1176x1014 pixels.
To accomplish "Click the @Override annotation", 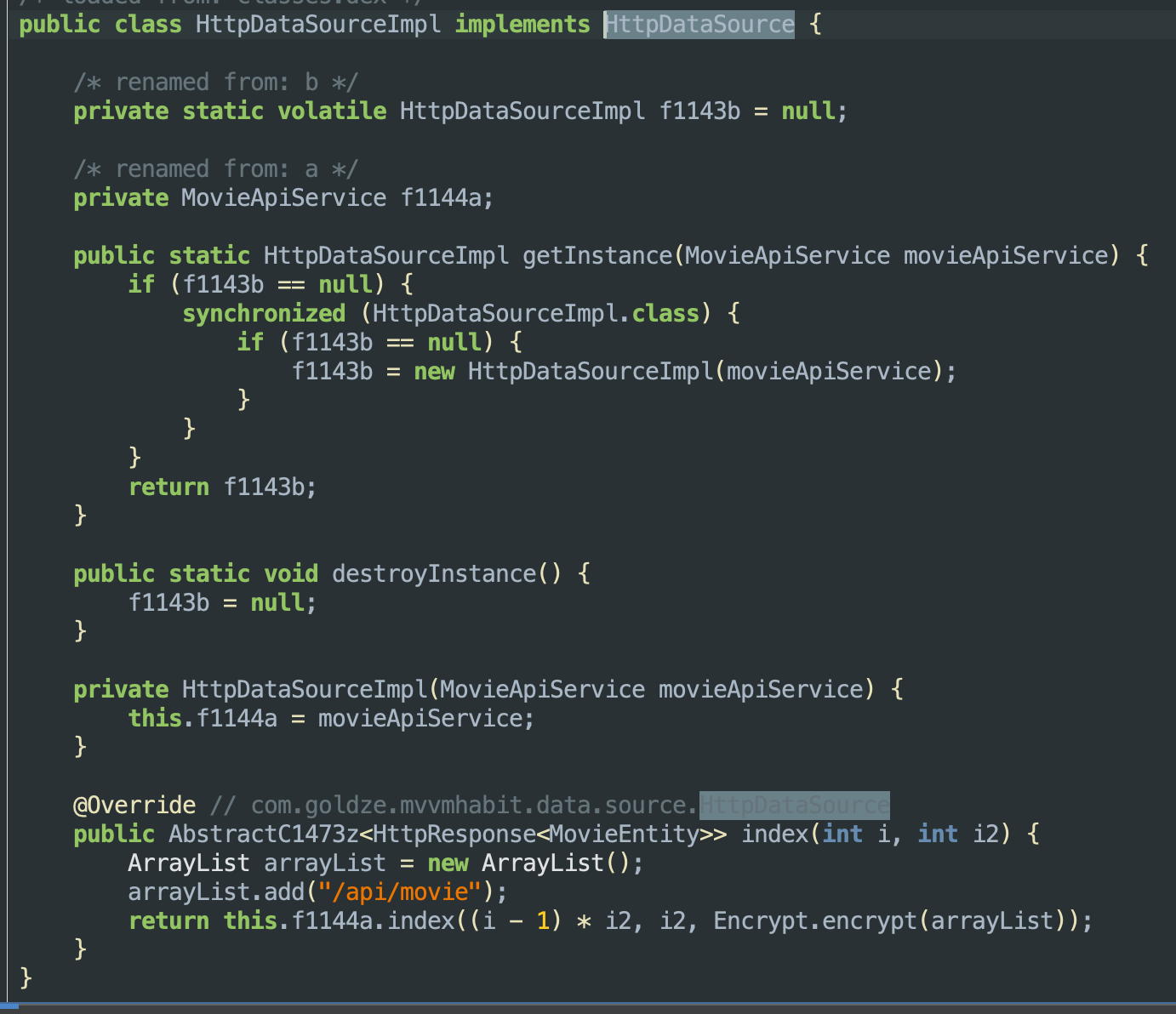I will pyautogui.click(x=134, y=806).
